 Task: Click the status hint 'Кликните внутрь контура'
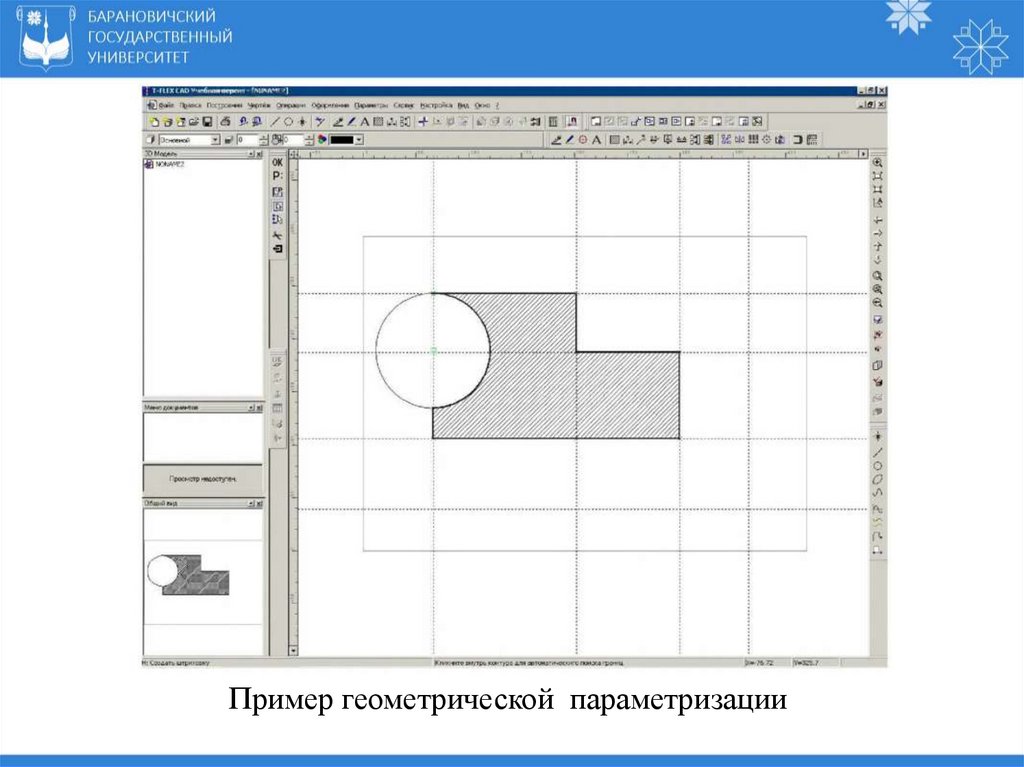tap(529, 663)
